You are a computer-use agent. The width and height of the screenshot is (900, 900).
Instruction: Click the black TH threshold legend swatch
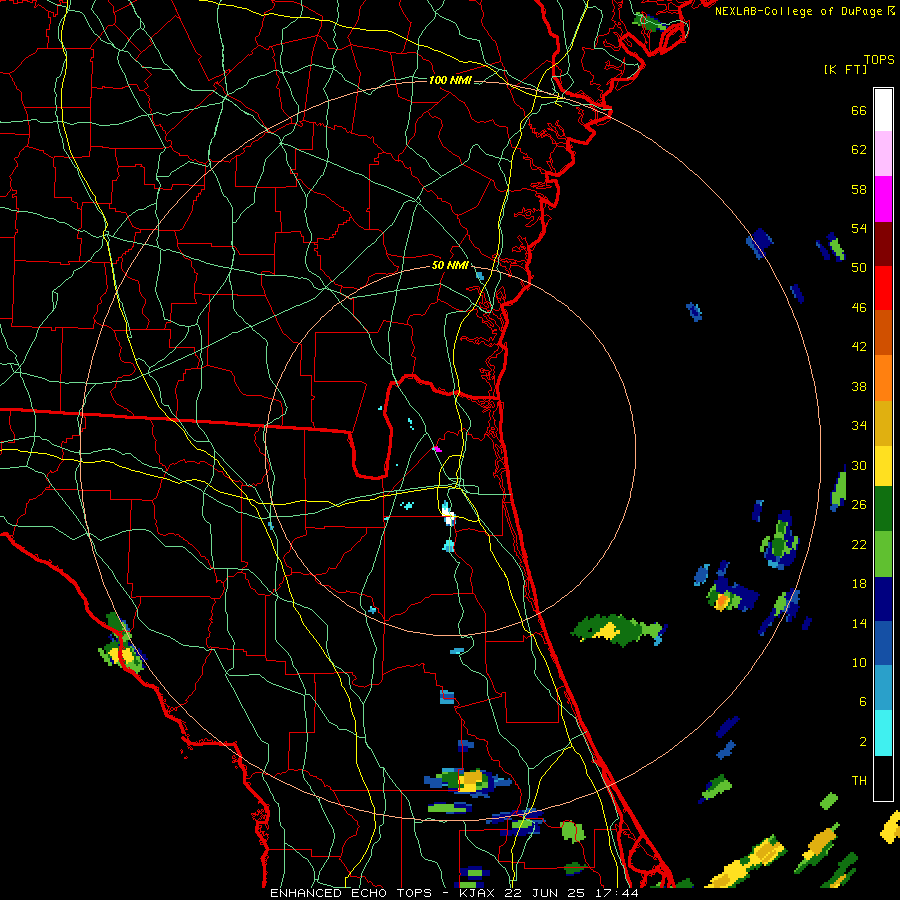(883, 778)
